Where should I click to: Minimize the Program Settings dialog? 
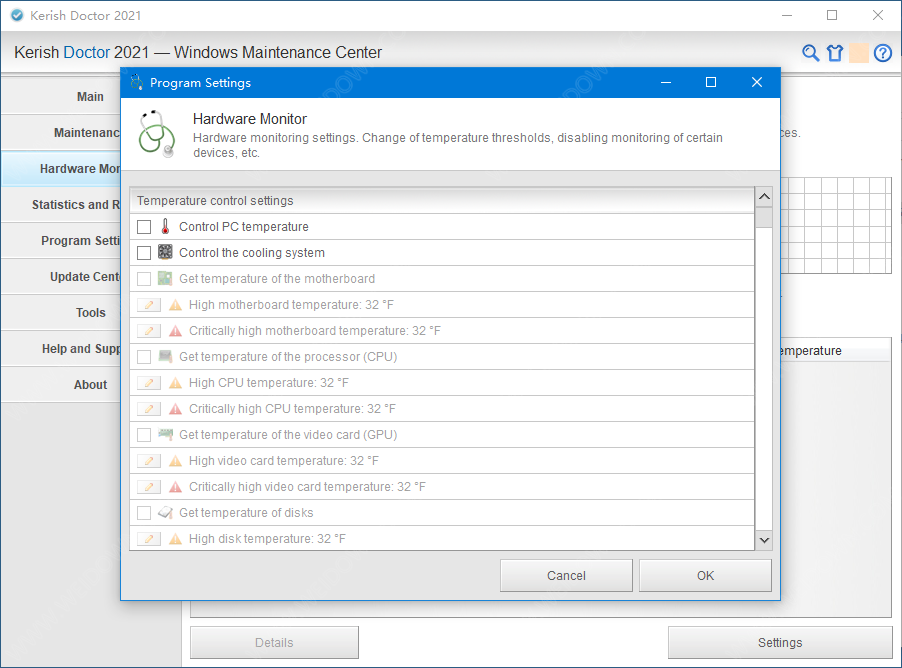tap(666, 82)
